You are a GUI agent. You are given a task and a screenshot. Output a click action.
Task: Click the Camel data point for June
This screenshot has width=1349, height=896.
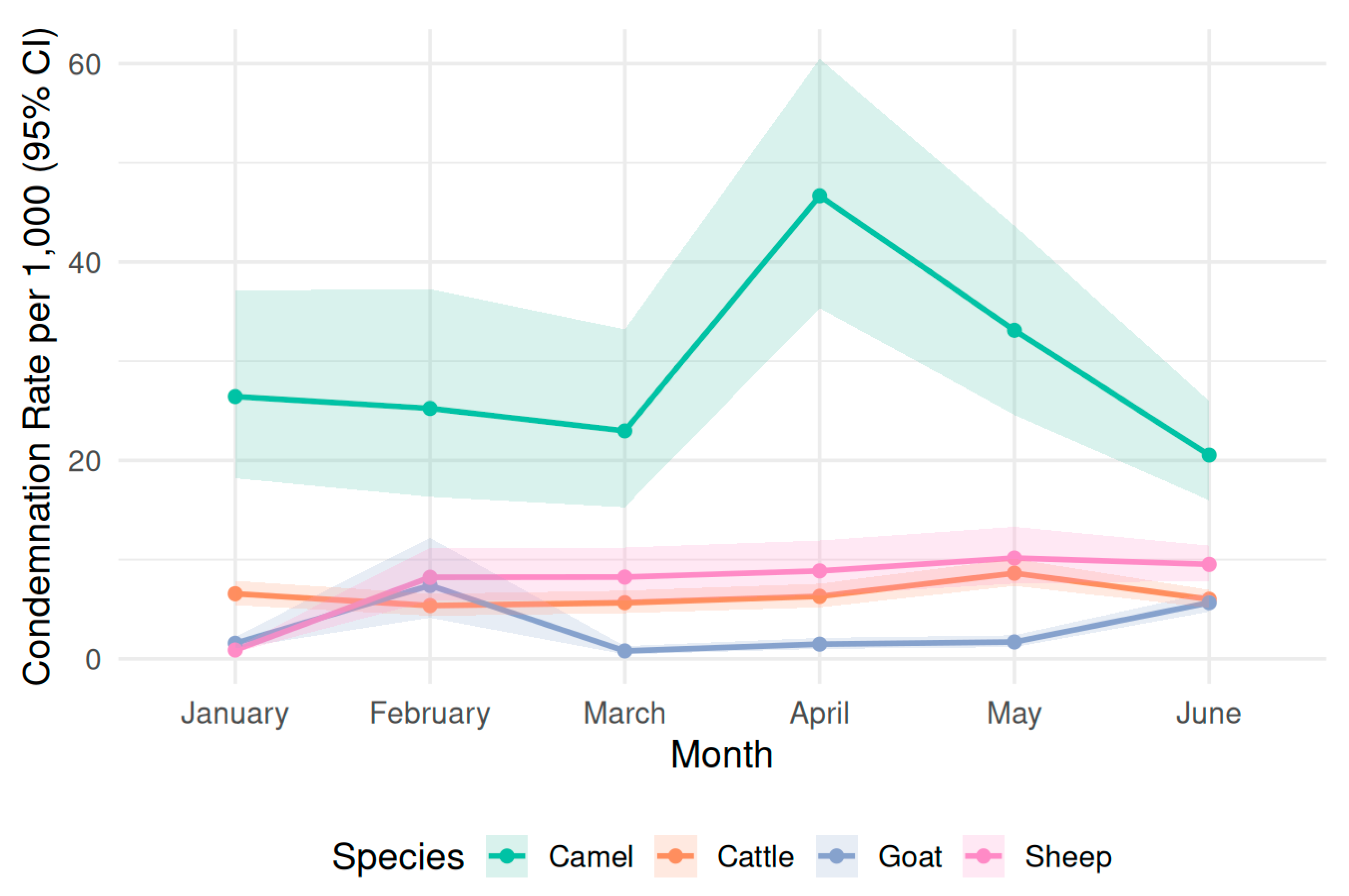pyautogui.click(x=1209, y=455)
